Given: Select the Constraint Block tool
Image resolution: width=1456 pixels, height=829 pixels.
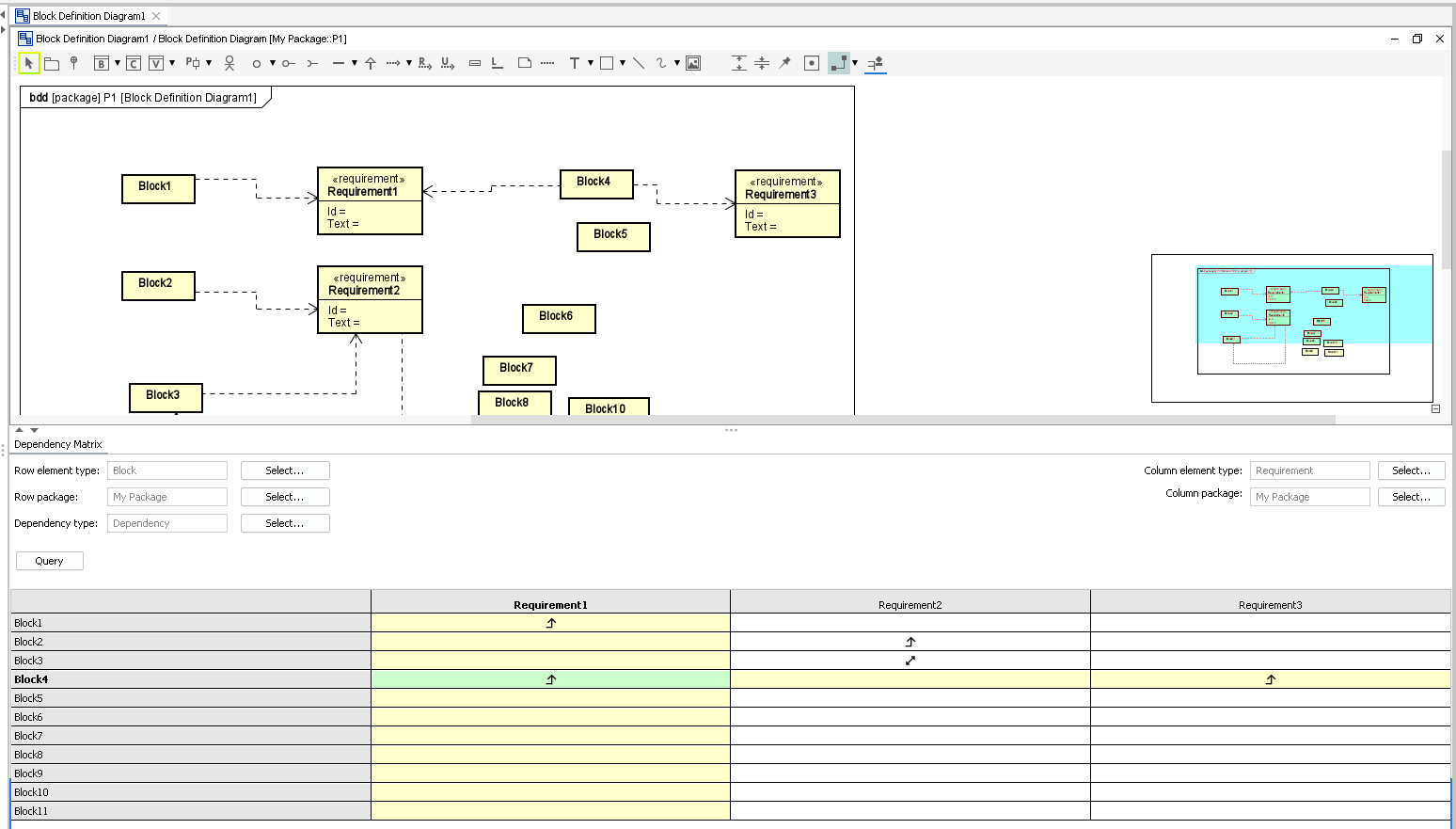Looking at the screenshot, I should click(x=134, y=63).
